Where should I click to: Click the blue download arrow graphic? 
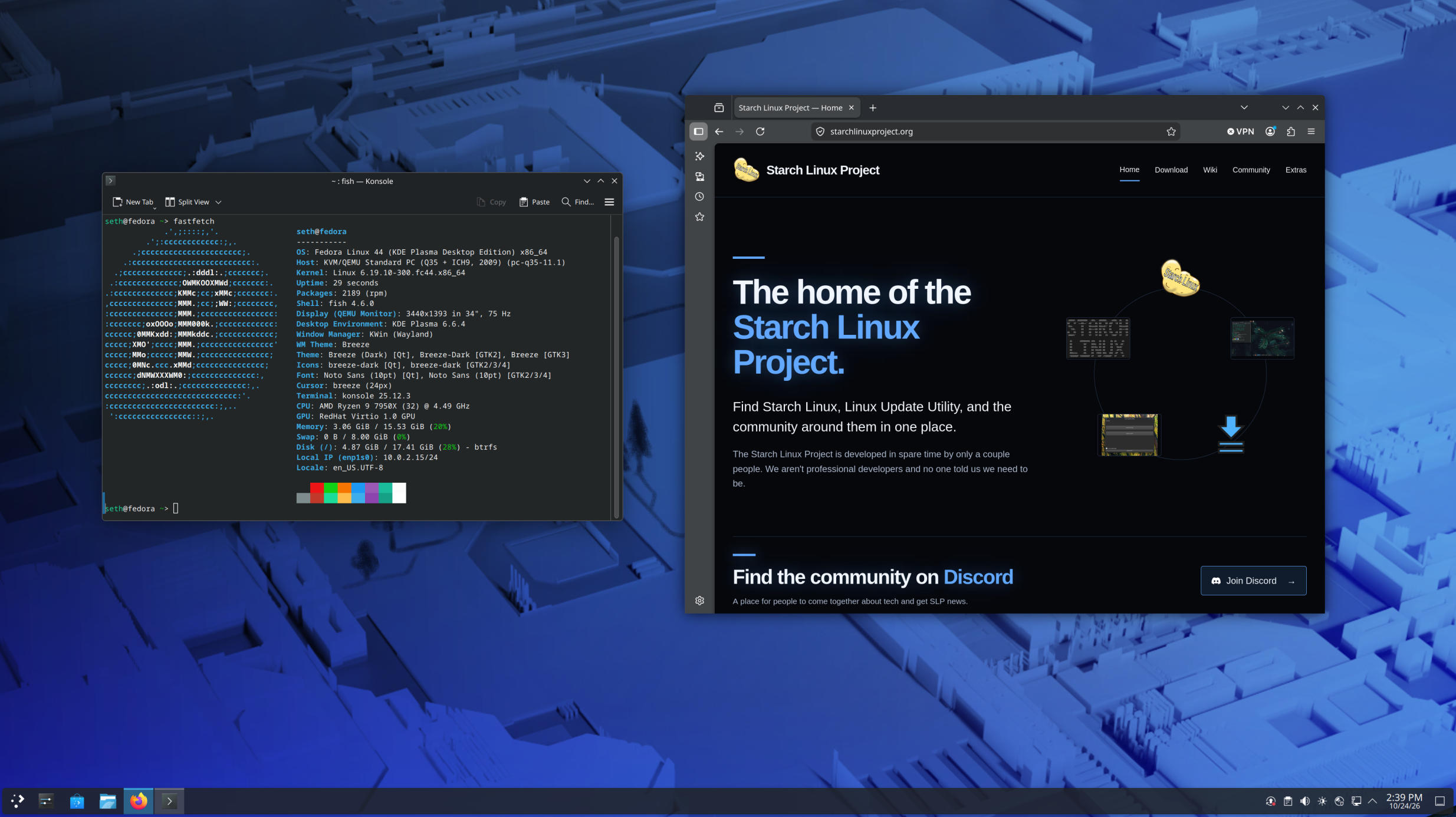point(1231,434)
